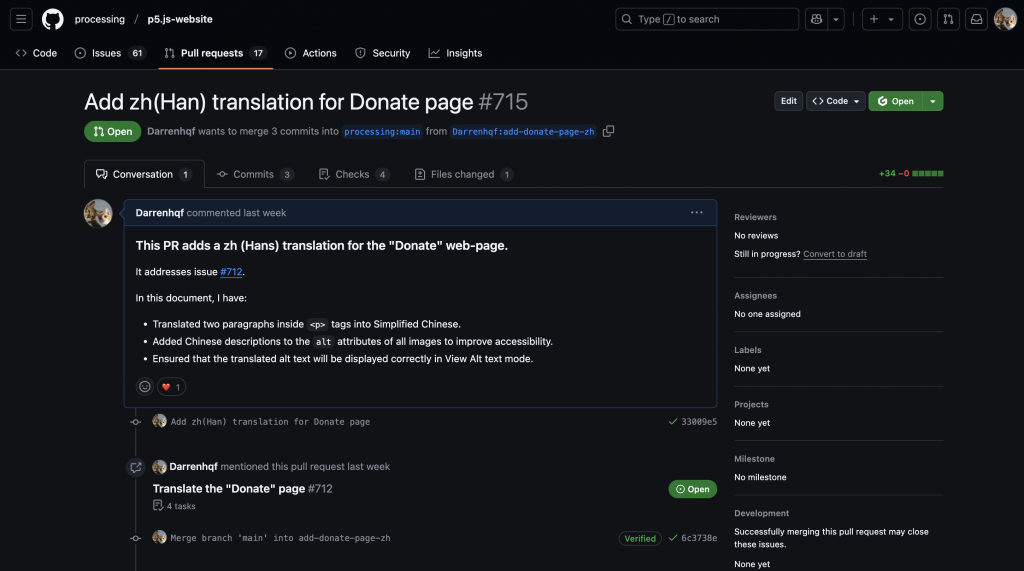Open the Pull requests tab

[x=216, y=53]
